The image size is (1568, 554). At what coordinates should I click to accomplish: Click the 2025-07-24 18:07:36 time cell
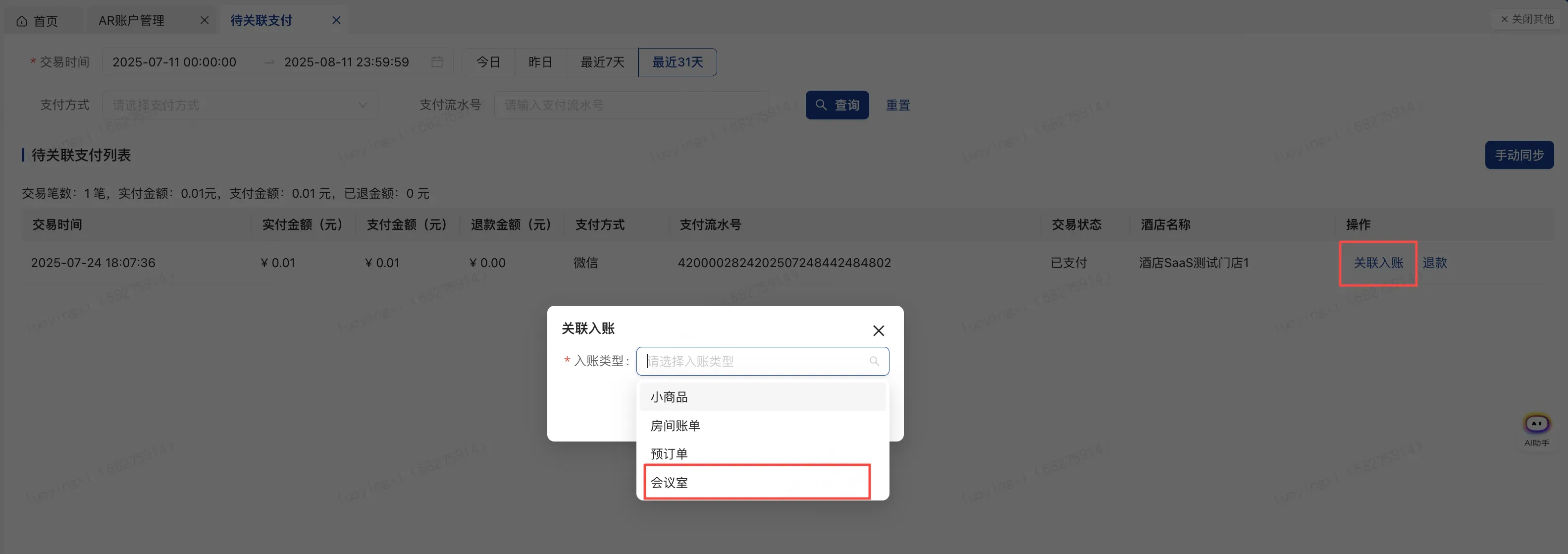[93, 263]
